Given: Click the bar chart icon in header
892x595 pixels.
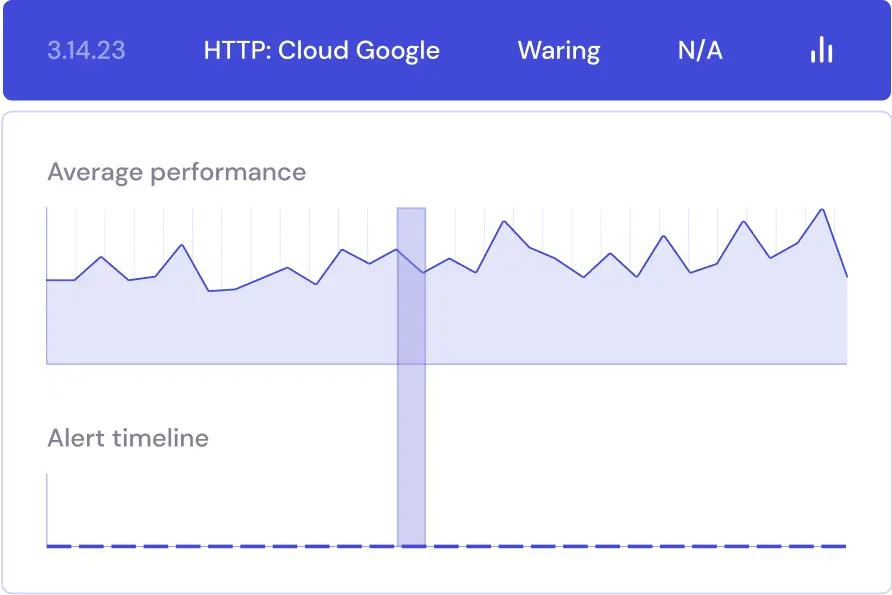Looking at the screenshot, I should coord(821,50).
